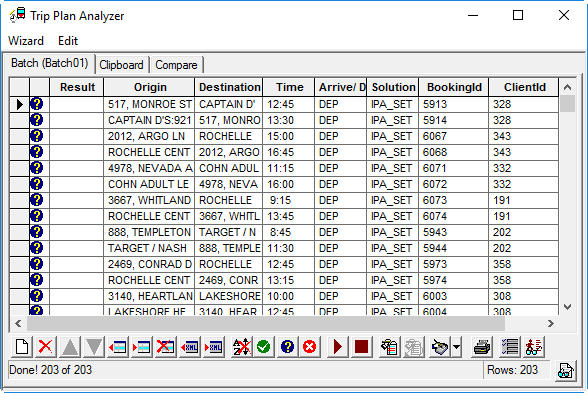The width and height of the screenshot is (588, 393).
Task: Click the ClientId column header
Action: click(x=524, y=87)
